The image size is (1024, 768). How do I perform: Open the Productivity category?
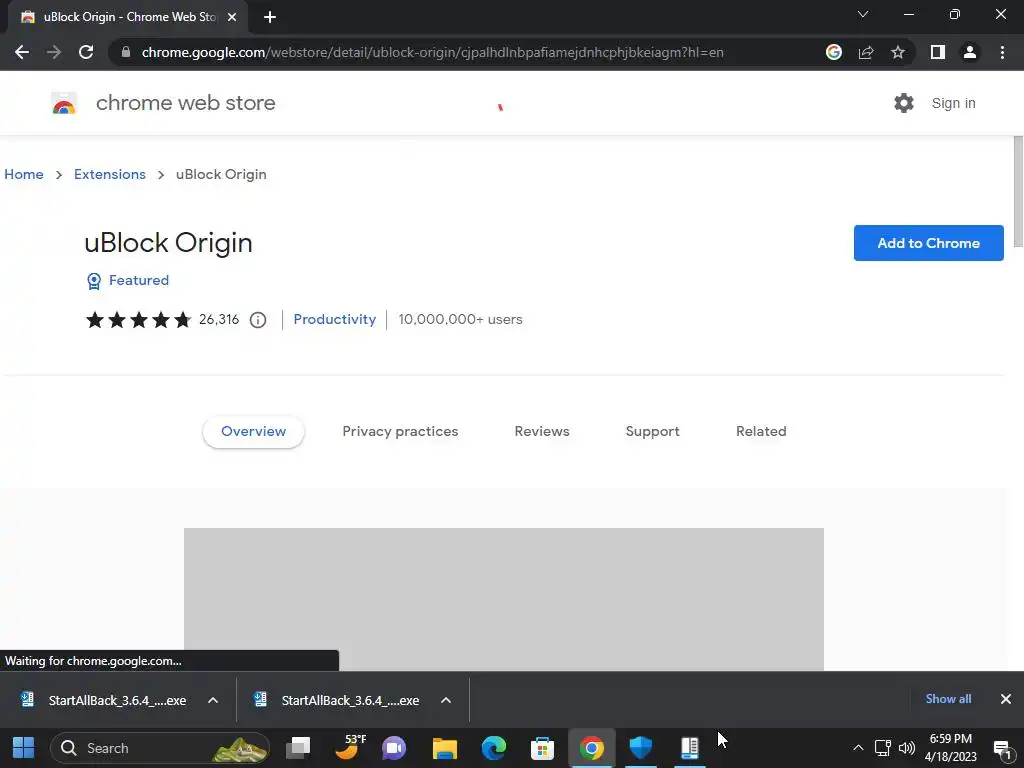point(334,319)
